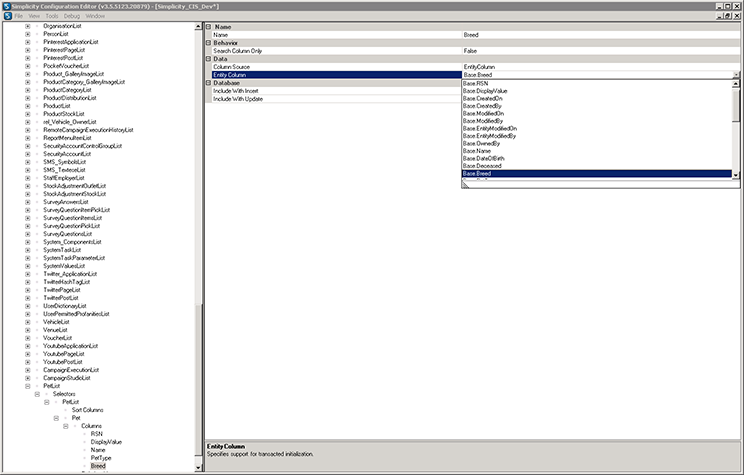This screenshot has width=744, height=475.
Task: Click the Simplicity app icon in menu bar
Action: click(x=7, y=16)
